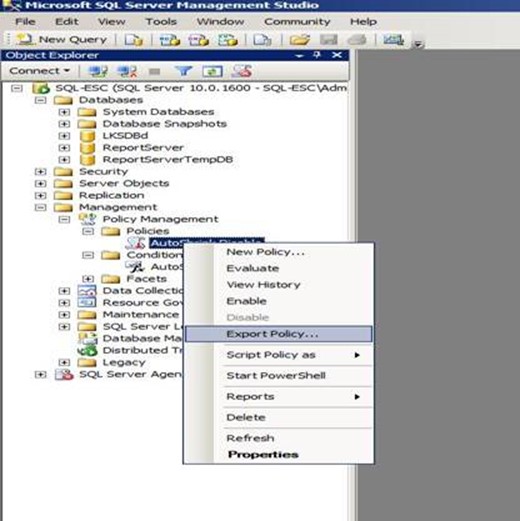Collapse the Policies folder
The image size is (520, 521).
[x=88, y=231]
